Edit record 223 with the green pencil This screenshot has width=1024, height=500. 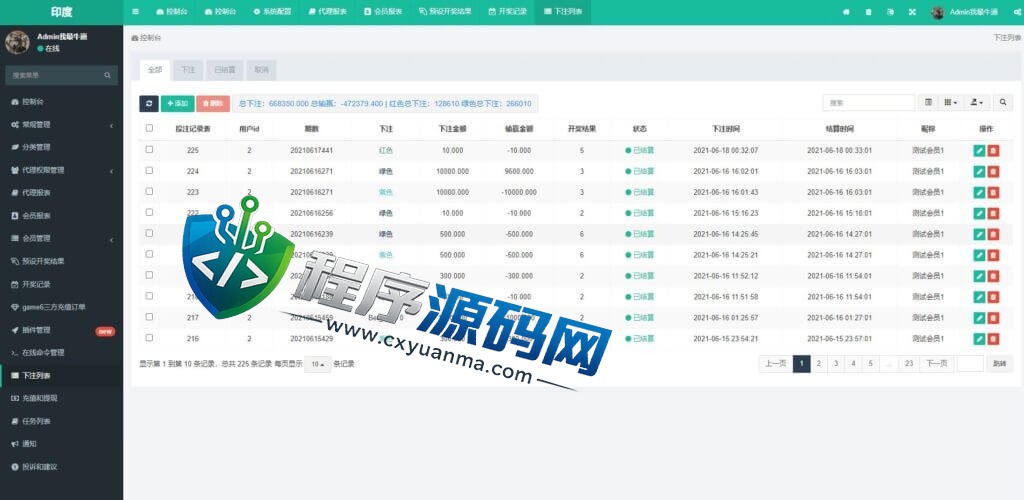coord(979,192)
